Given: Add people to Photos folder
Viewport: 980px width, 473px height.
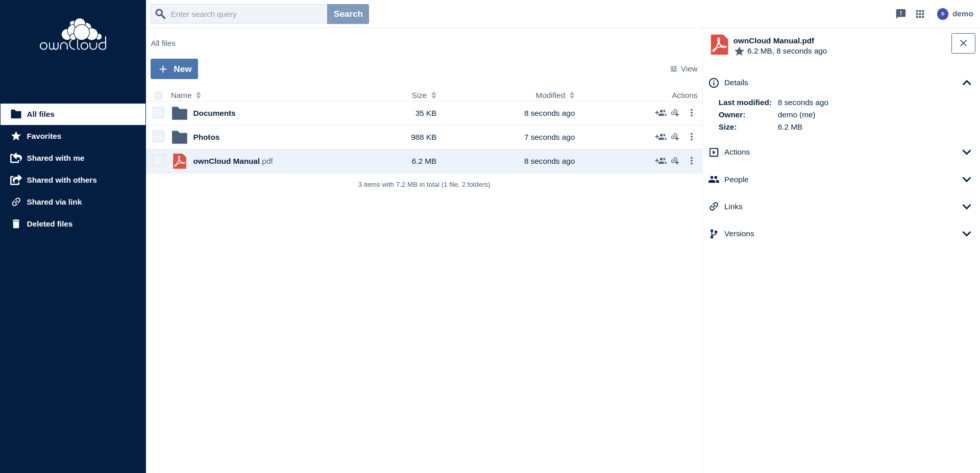Looking at the screenshot, I should tap(661, 137).
